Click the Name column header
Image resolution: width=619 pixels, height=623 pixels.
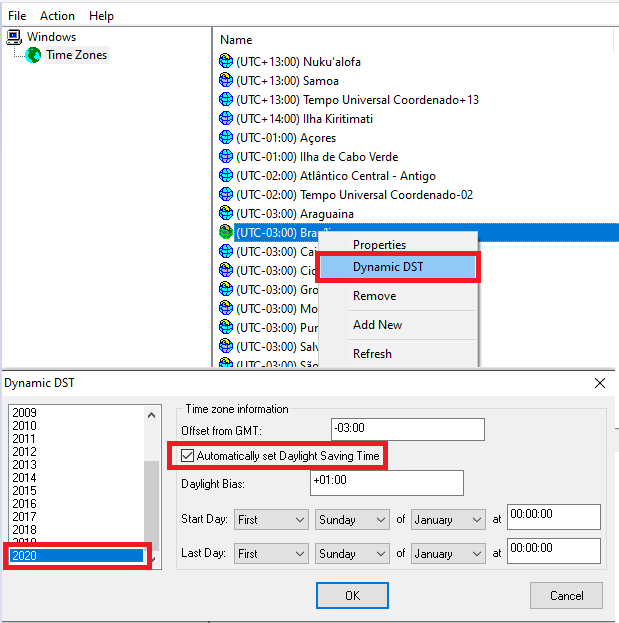(x=236, y=40)
